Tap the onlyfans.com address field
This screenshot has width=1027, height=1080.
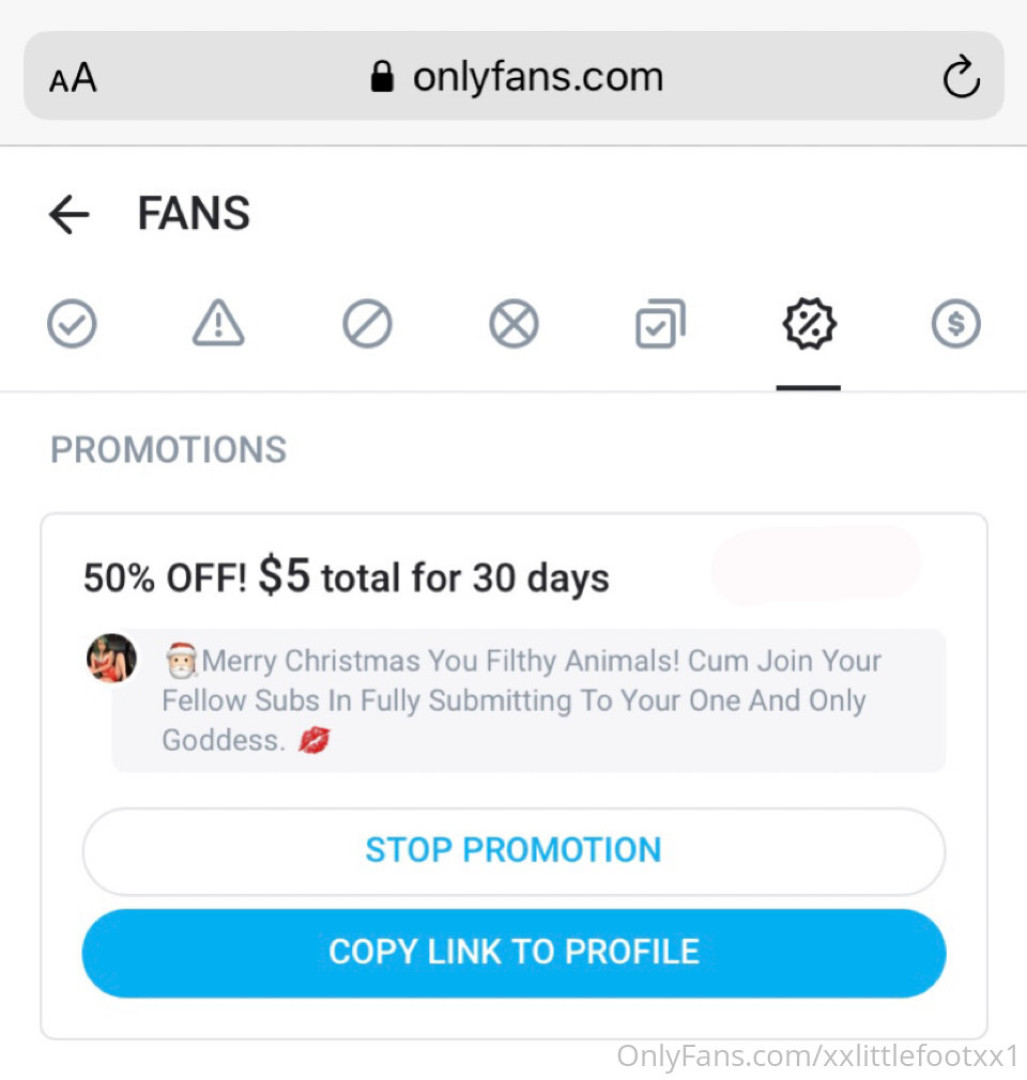pyautogui.click(x=537, y=77)
